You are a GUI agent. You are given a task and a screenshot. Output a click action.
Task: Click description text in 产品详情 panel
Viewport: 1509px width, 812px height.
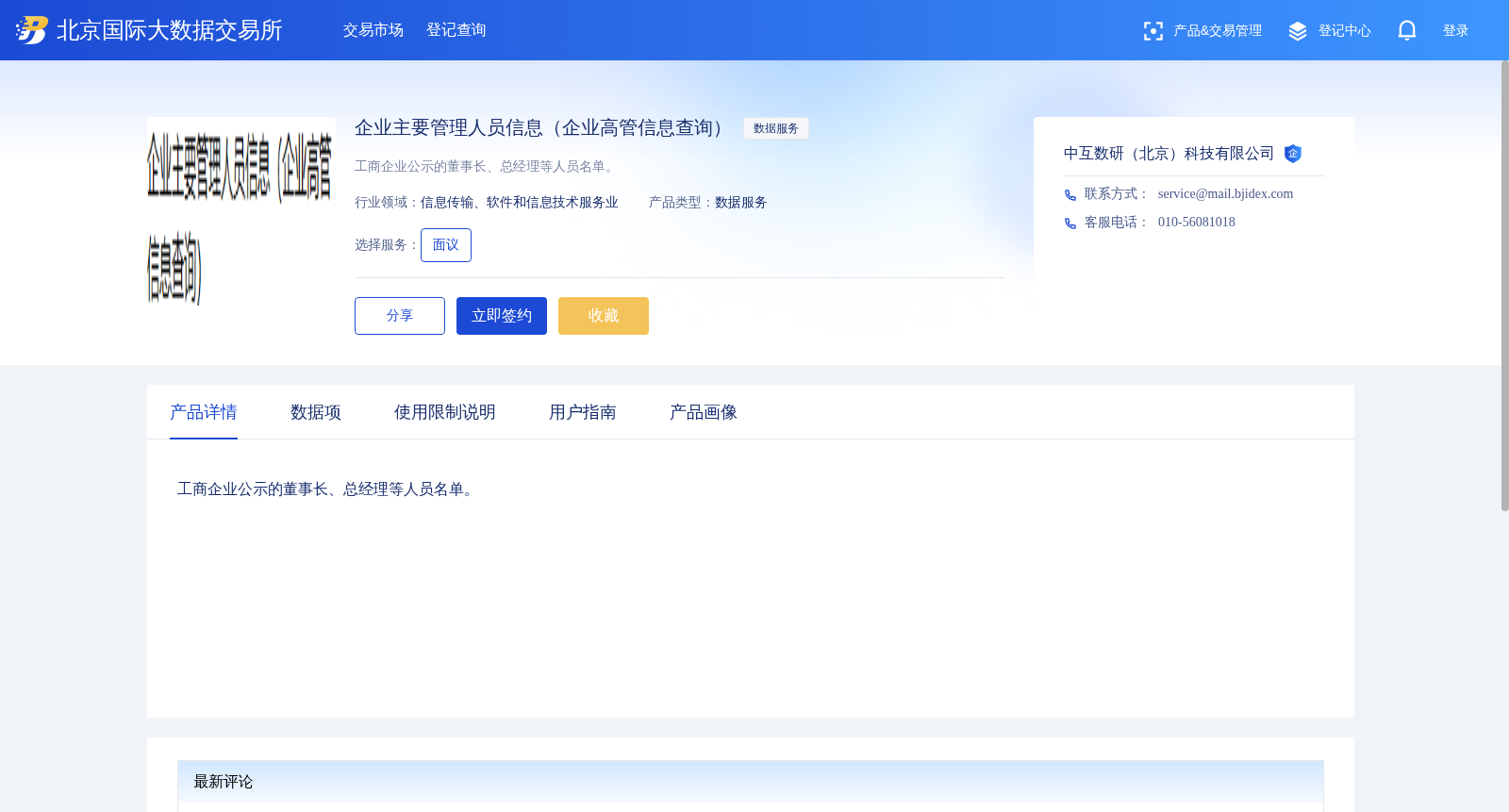(x=328, y=489)
